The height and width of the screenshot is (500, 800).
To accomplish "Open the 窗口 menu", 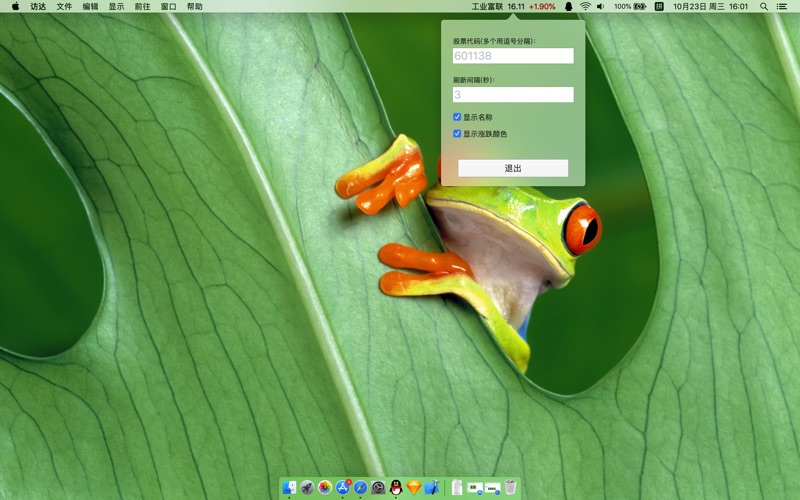I will [168, 6].
